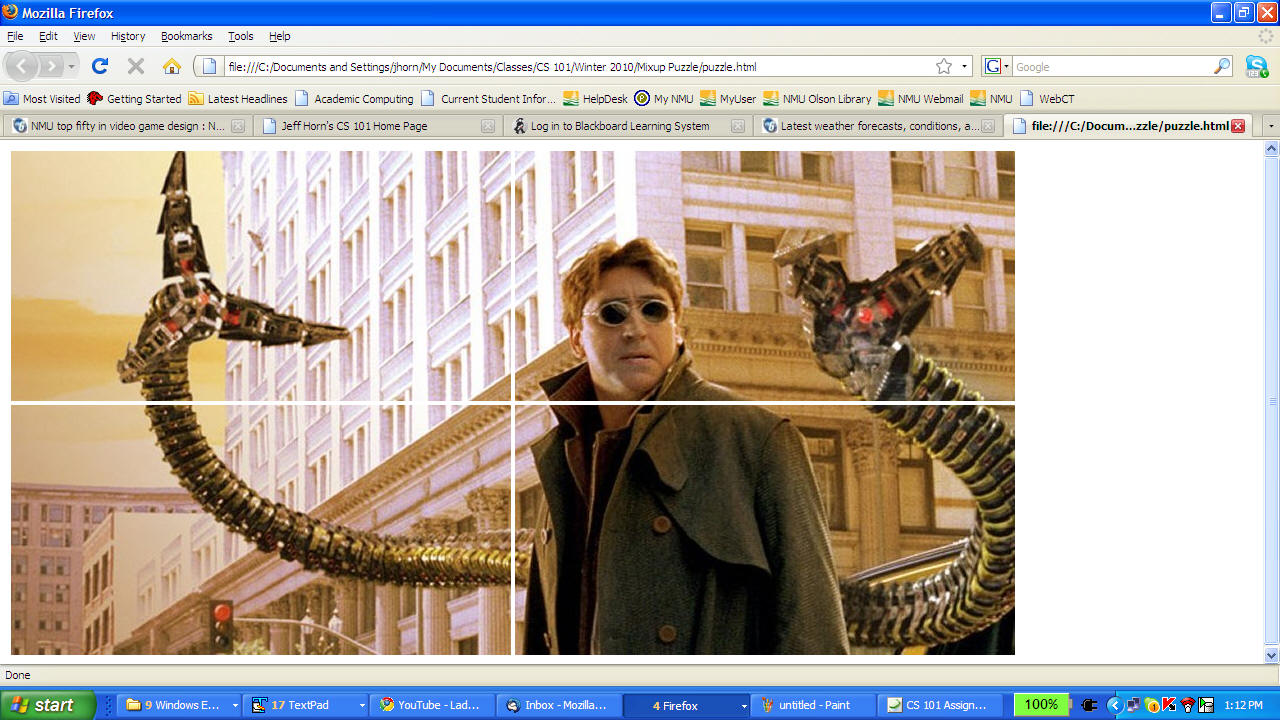This screenshot has width=1280, height=720.
Task: Open the list all tabs dropdown
Action: pyautogui.click(x=1271, y=126)
